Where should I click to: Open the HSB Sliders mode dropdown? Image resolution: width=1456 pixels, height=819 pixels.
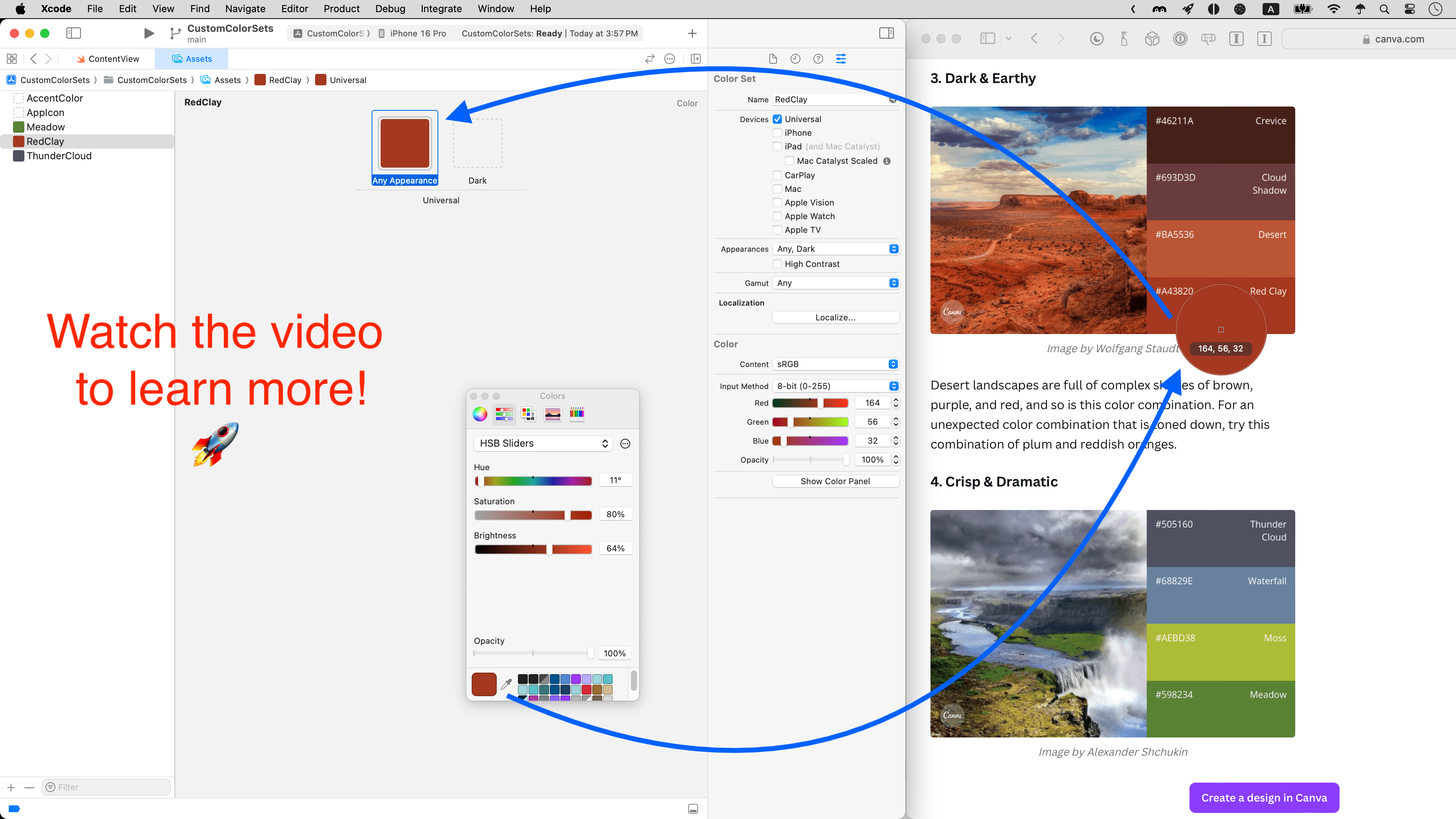coord(543,444)
